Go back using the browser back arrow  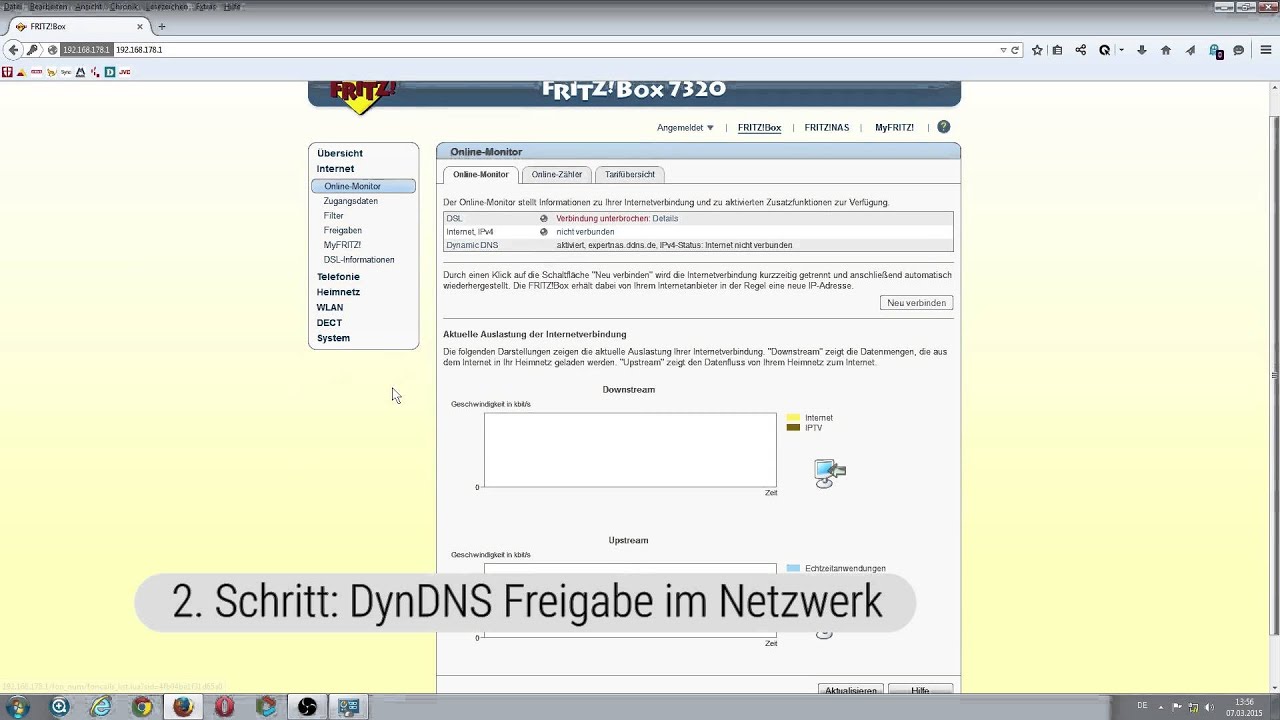[13, 49]
